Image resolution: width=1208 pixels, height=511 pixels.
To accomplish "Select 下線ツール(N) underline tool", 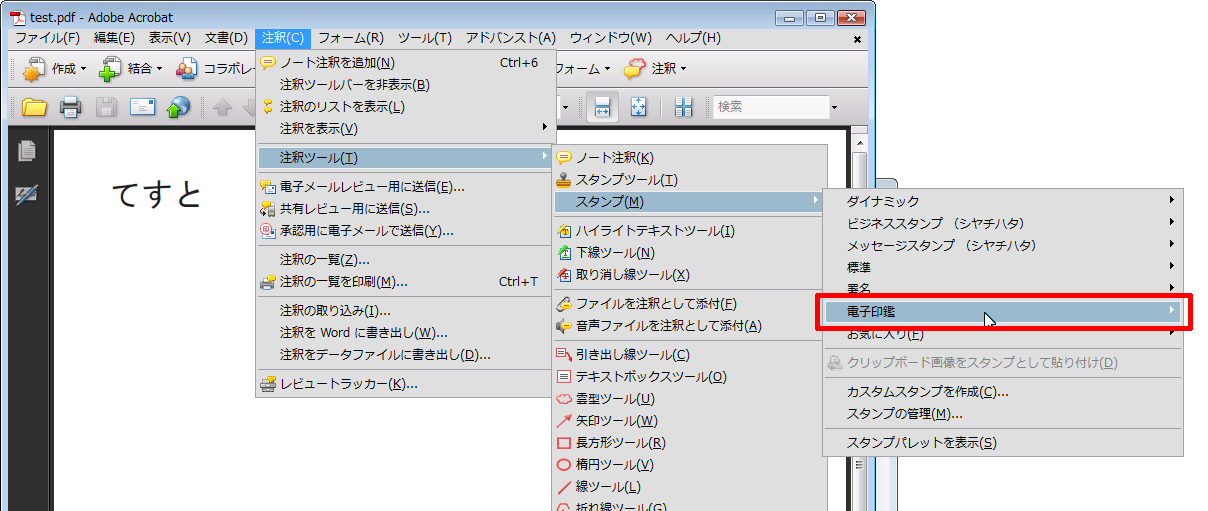I will (691, 253).
